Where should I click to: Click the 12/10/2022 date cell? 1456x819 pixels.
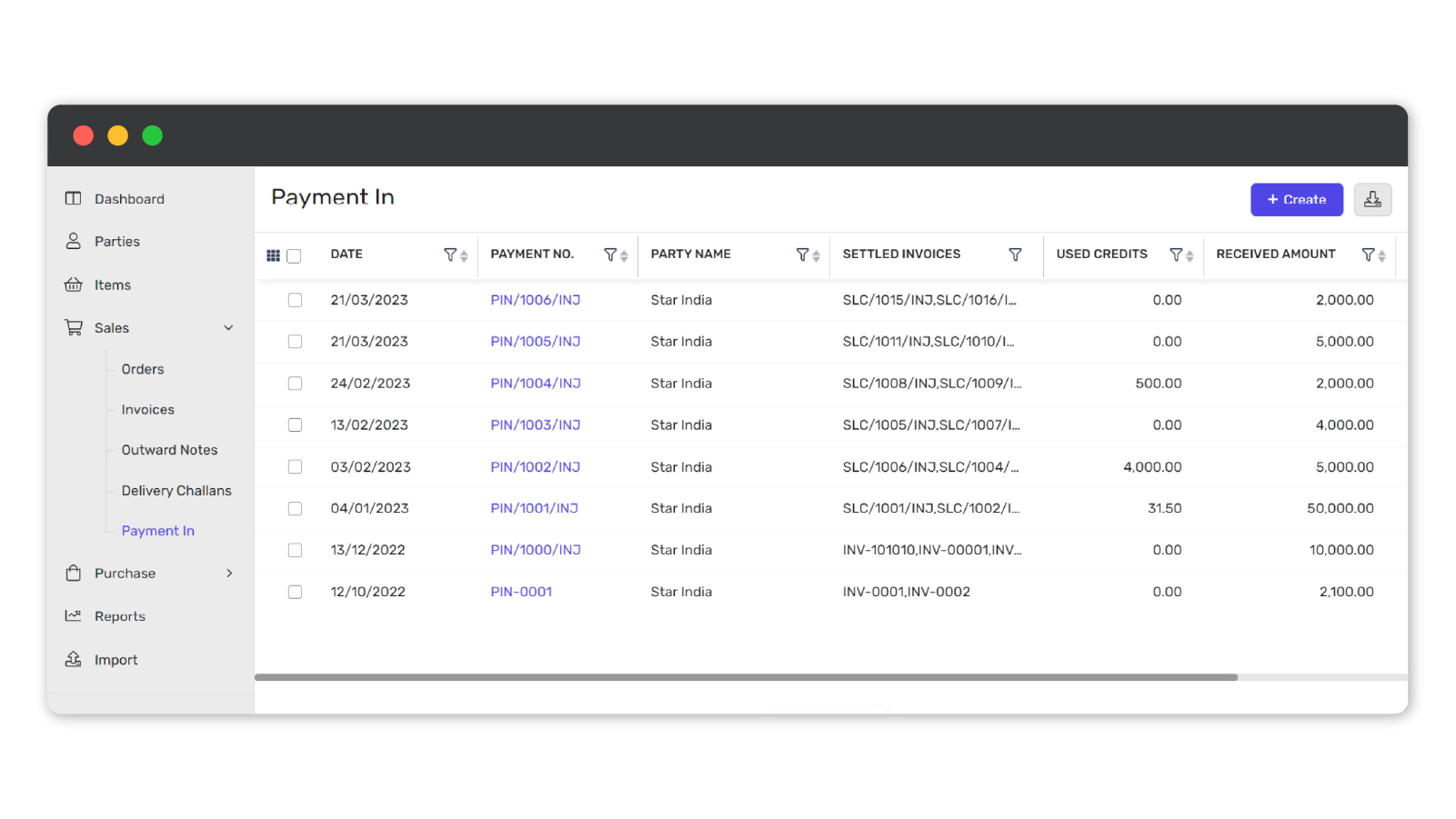[368, 592]
